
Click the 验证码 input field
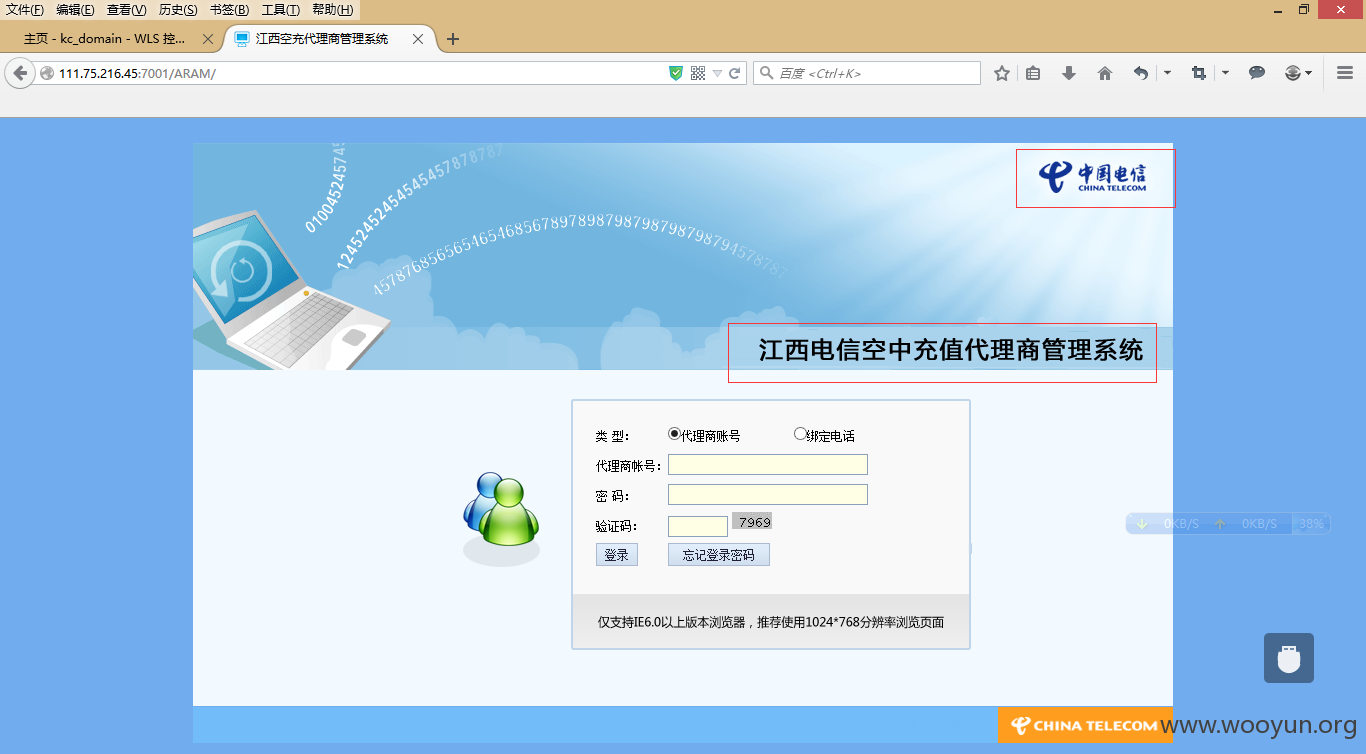click(x=698, y=526)
